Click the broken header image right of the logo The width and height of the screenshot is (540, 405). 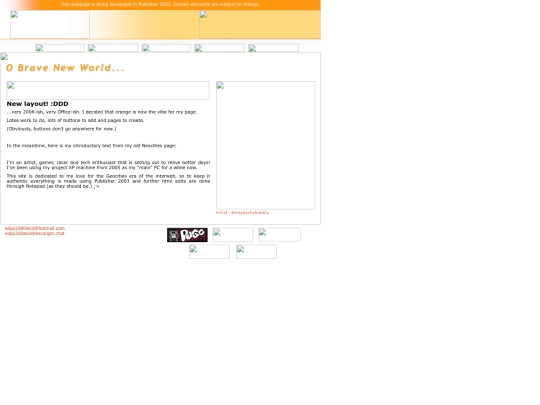pos(260,24)
